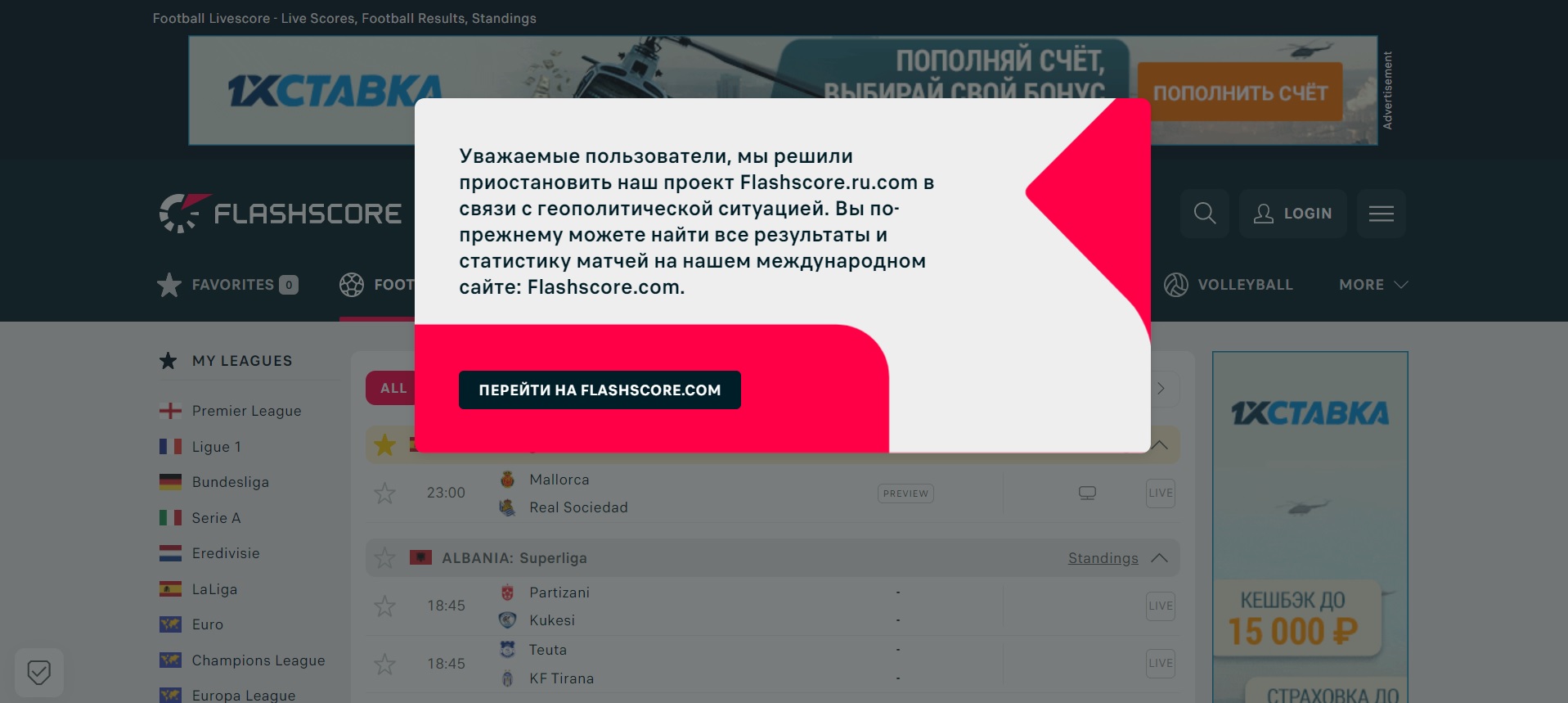Toggle star for Albania Superliga league
Viewport: 1568px width, 703px height.
point(384,557)
